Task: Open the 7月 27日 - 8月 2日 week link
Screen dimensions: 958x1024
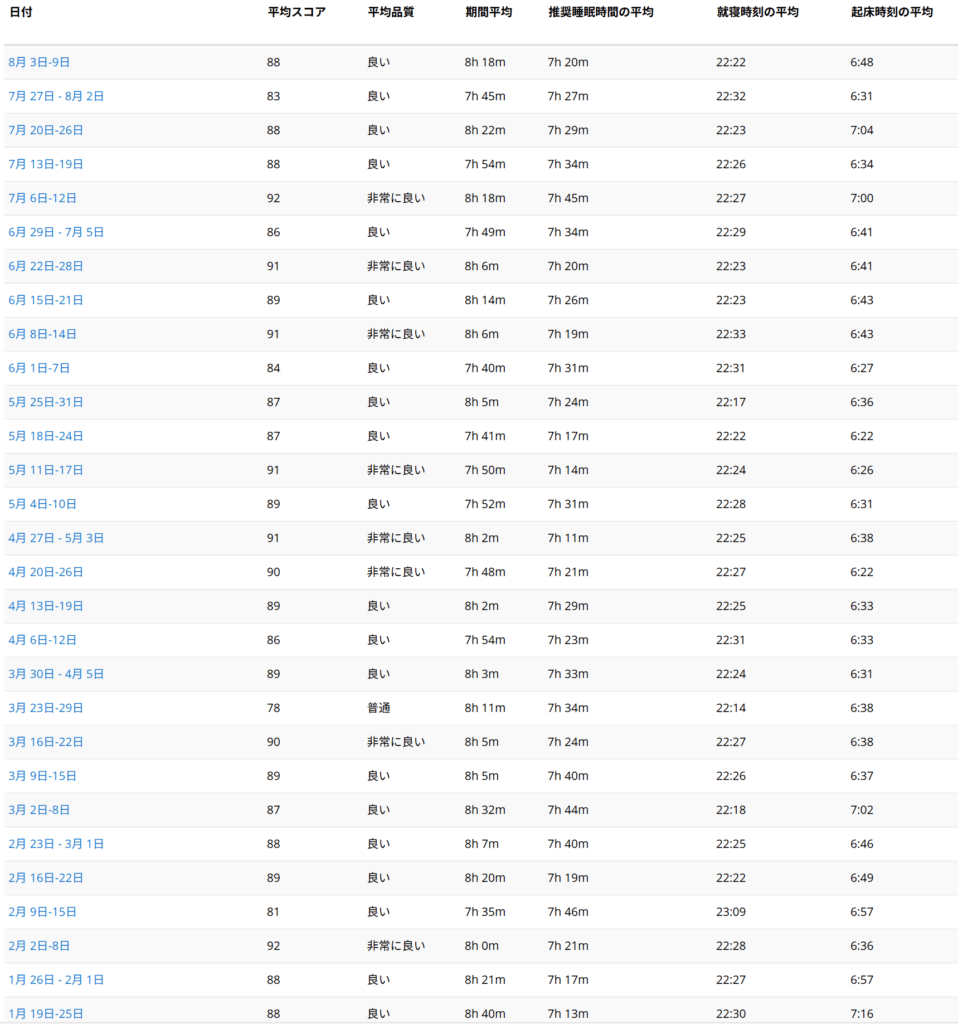Action: pos(56,96)
